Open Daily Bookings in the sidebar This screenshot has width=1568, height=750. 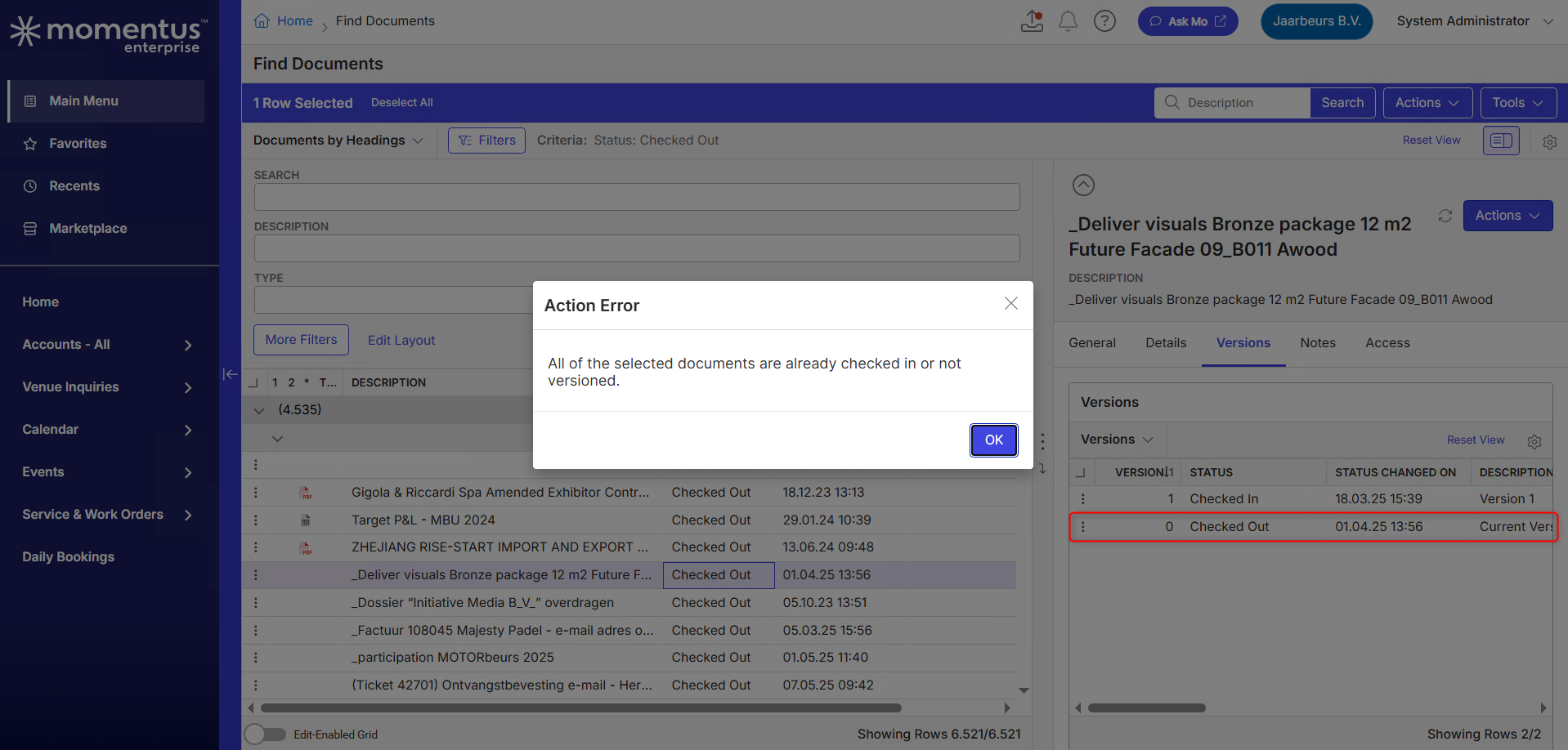(x=69, y=557)
